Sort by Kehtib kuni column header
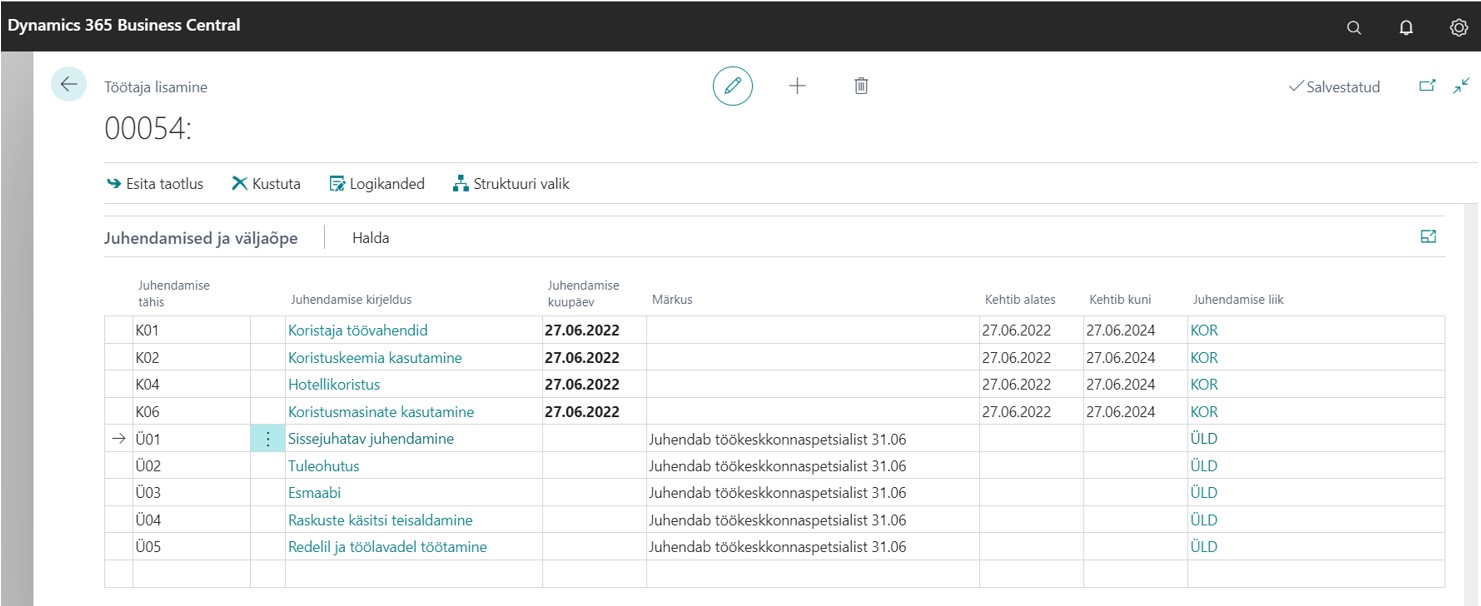Viewport: 1481px width, 606px height. tap(1120, 299)
